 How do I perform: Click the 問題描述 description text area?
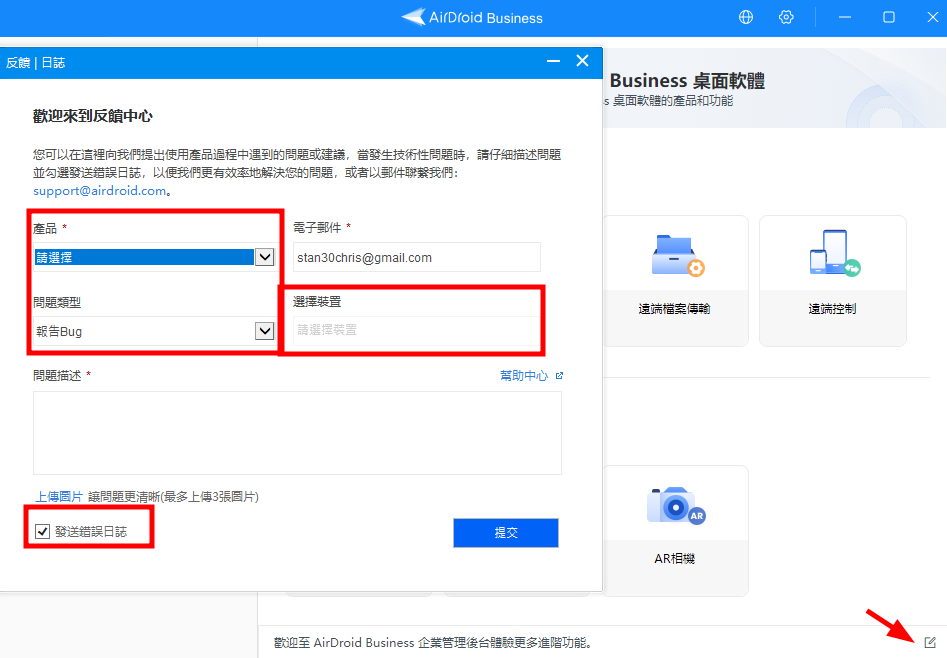(x=297, y=433)
